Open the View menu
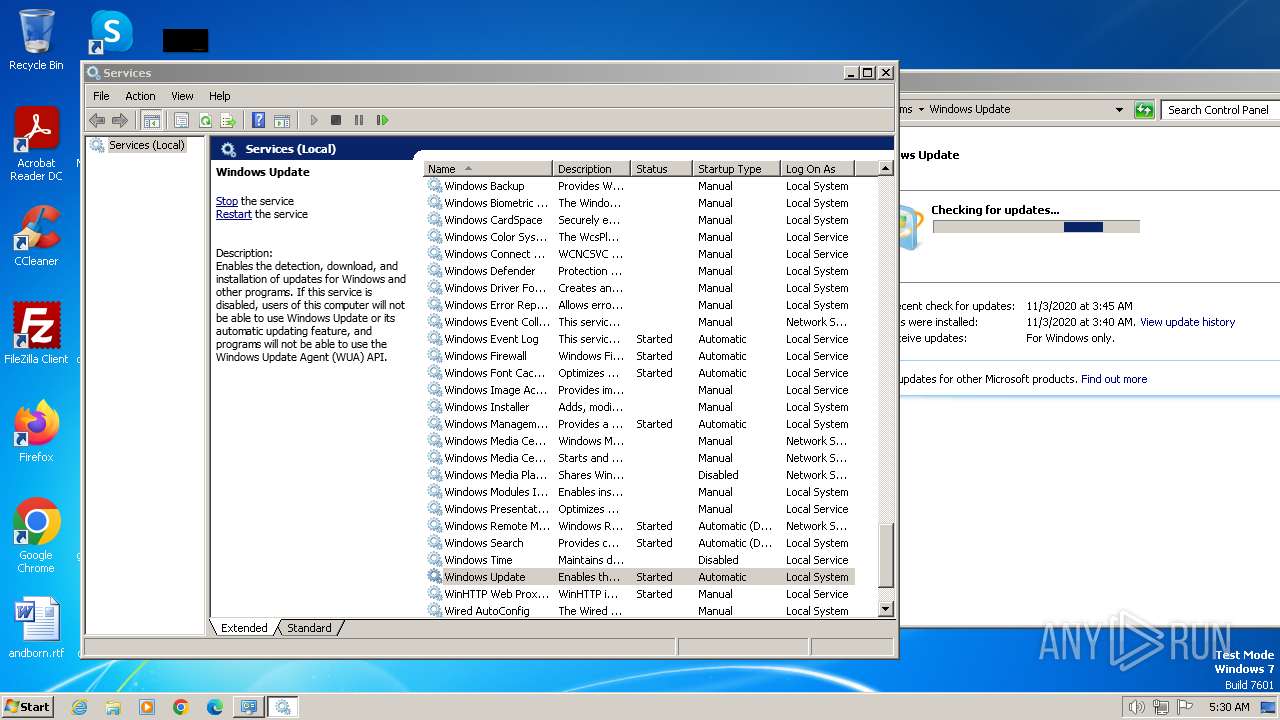Viewport: 1280px width, 720px height. pyautogui.click(x=182, y=96)
